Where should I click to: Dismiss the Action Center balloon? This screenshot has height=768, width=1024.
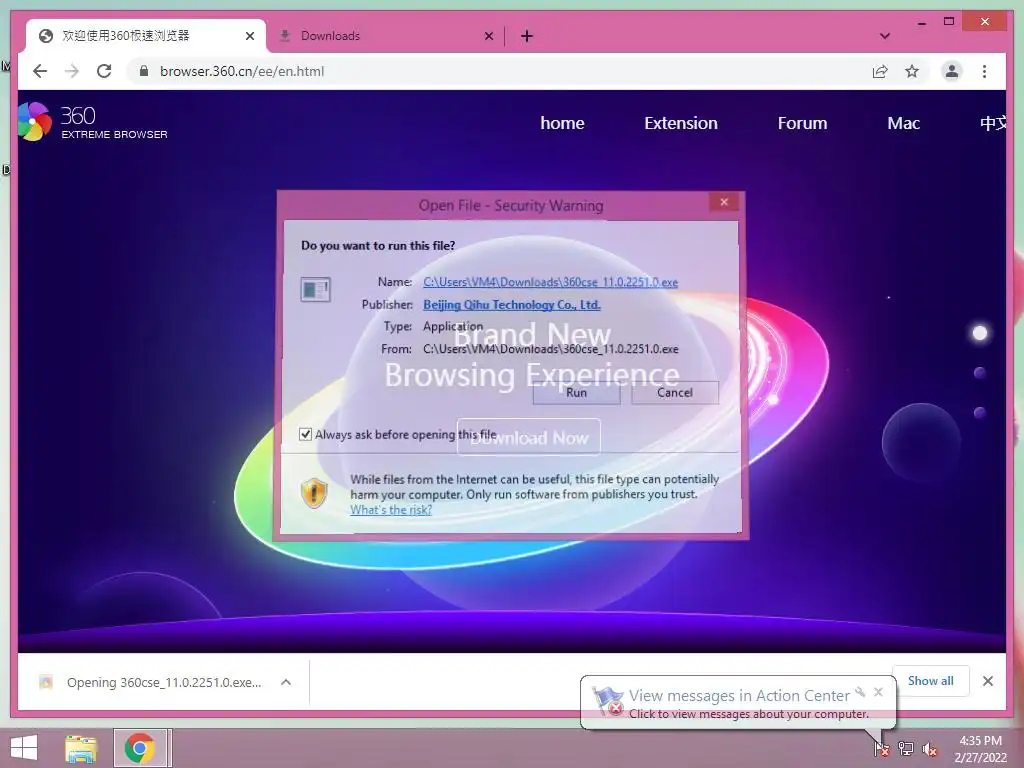878,692
